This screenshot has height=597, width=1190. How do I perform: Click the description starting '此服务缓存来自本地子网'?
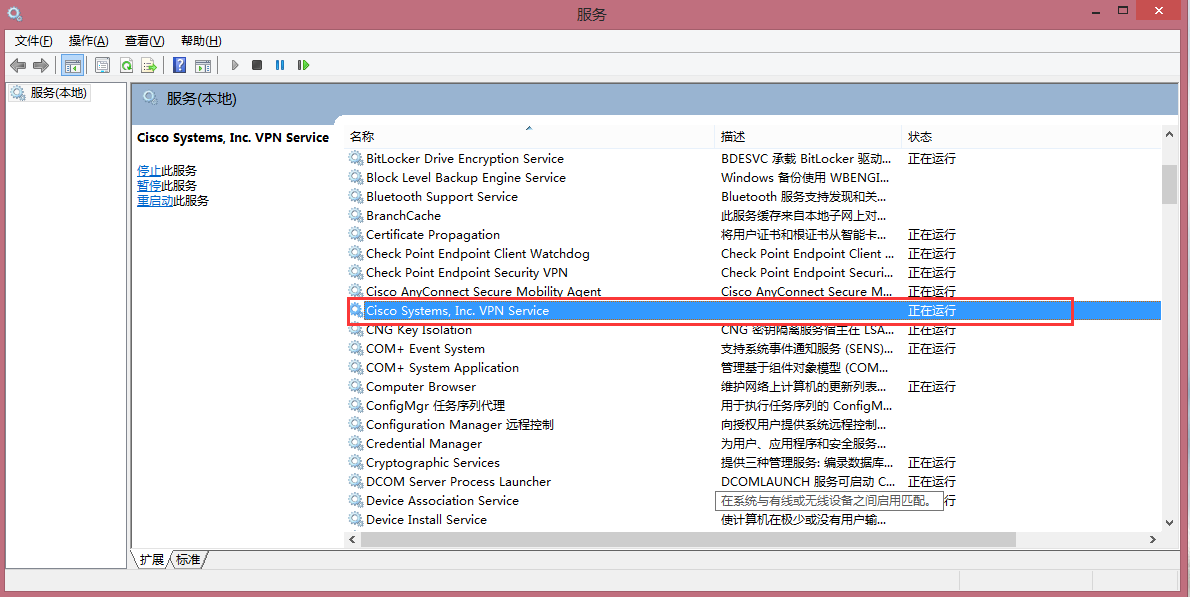coord(804,215)
